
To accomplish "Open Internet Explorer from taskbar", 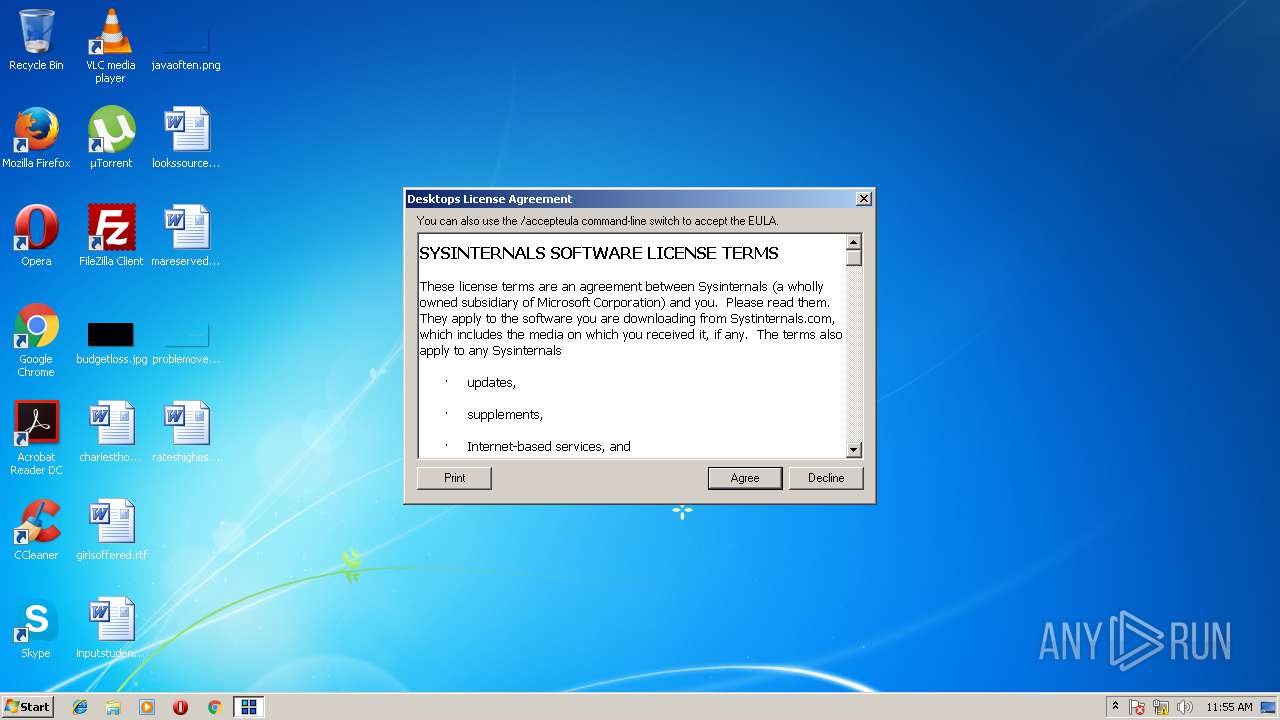I will [80, 707].
